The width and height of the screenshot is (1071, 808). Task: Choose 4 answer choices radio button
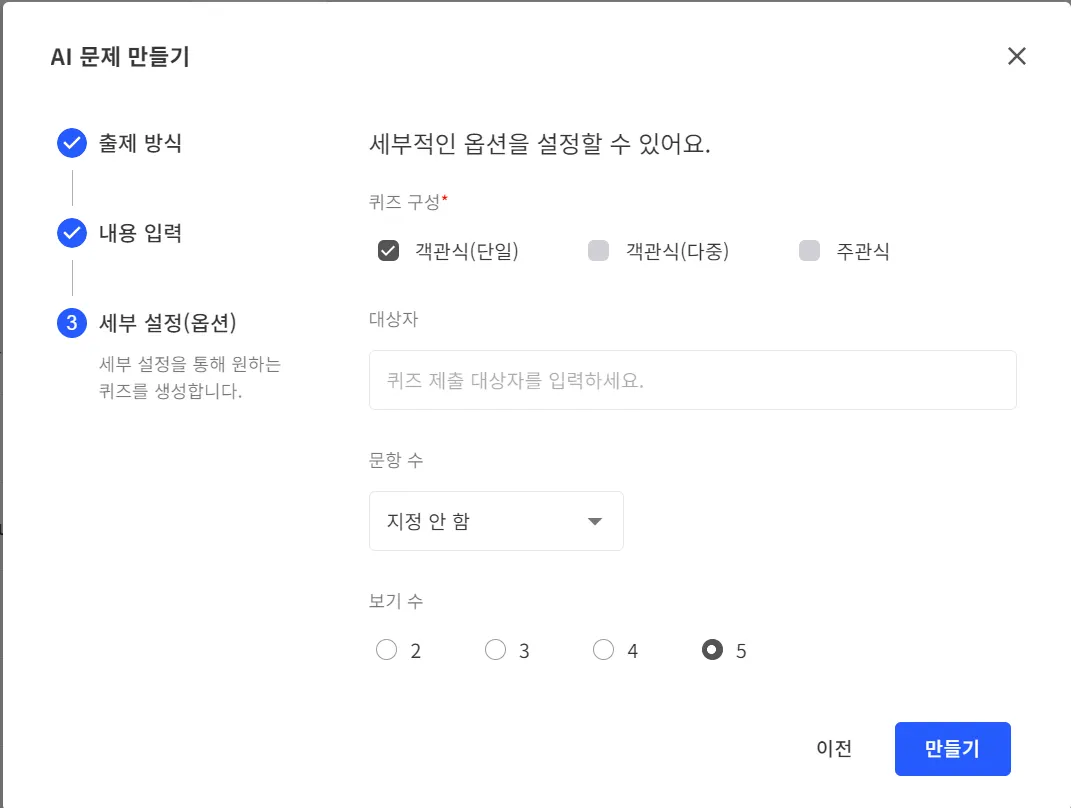pyautogui.click(x=603, y=651)
